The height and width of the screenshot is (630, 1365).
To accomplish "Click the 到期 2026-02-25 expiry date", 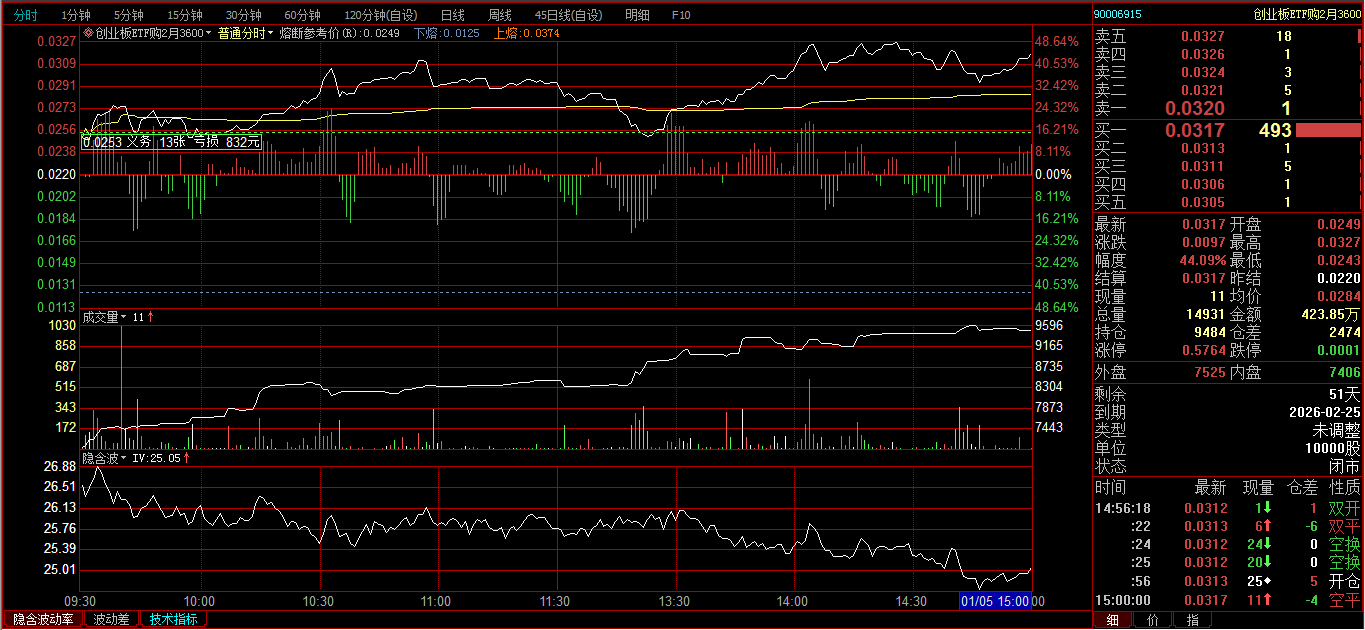I will click(x=1324, y=412).
